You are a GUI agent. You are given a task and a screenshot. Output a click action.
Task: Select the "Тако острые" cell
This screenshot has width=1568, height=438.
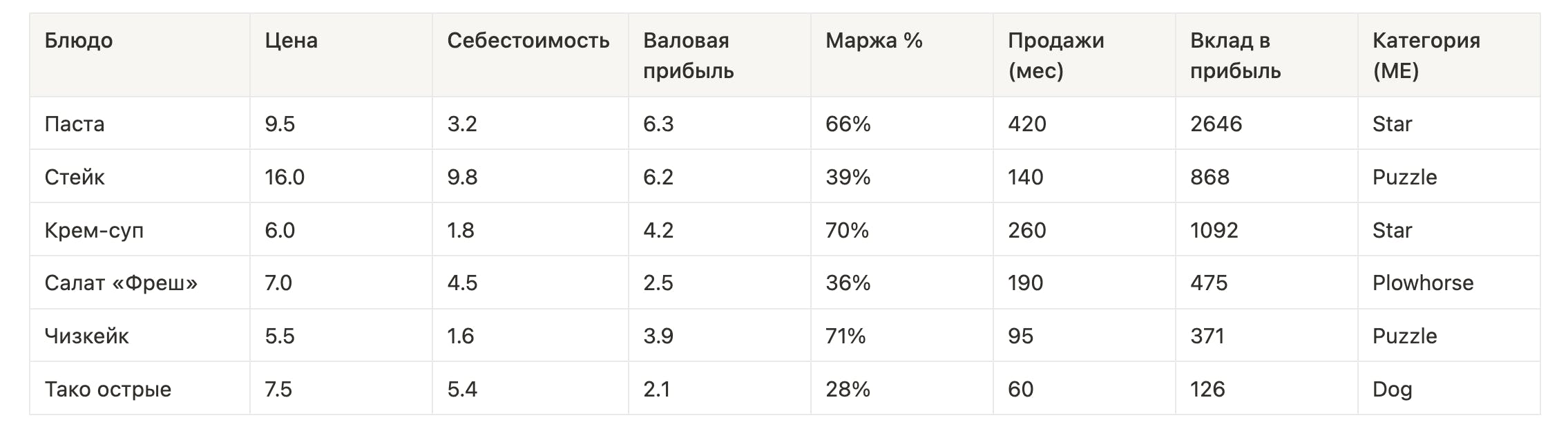[x=108, y=390]
